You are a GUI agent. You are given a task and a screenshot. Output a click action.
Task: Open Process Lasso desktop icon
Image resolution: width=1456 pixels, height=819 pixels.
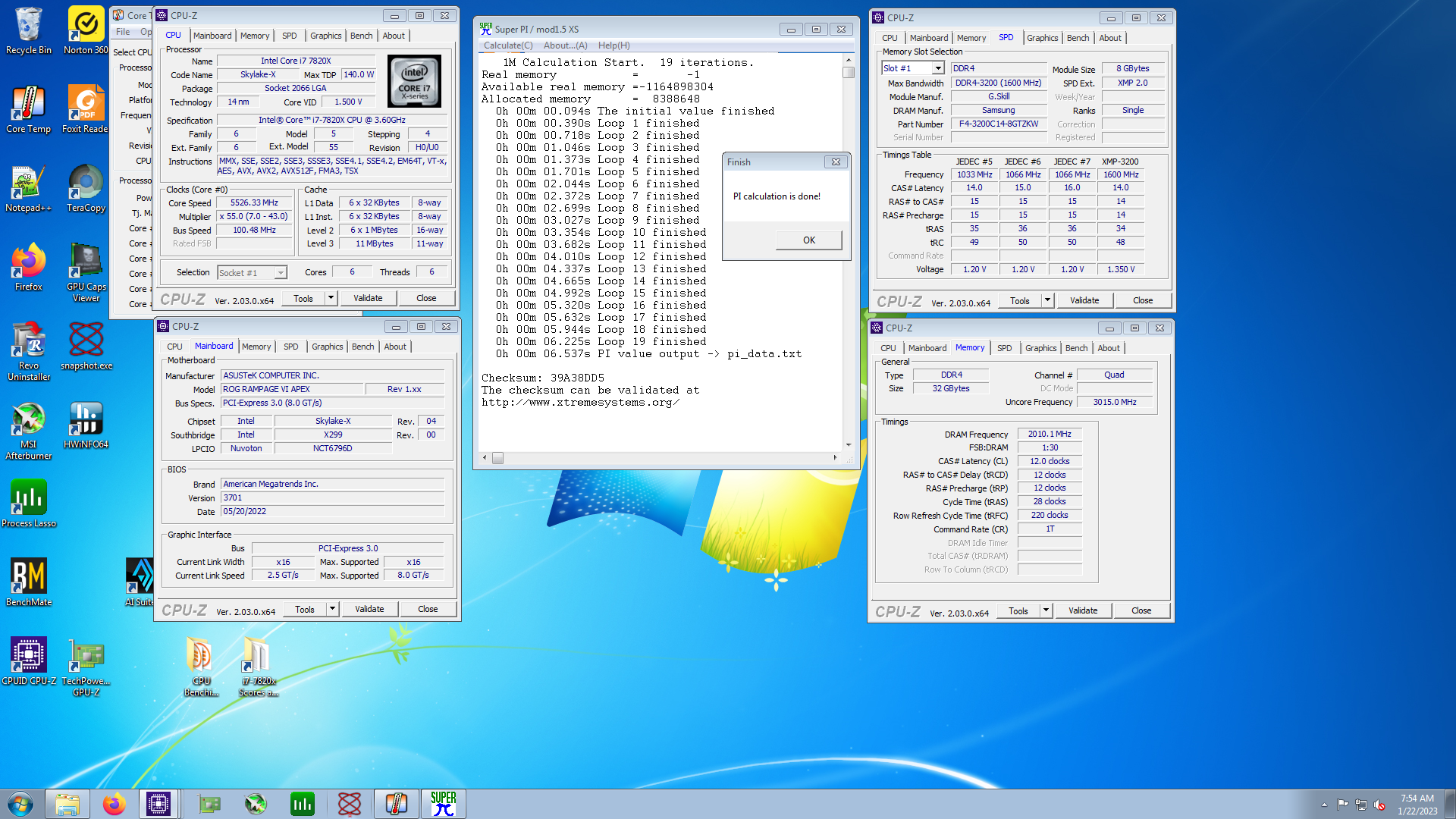[x=28, y=504]
